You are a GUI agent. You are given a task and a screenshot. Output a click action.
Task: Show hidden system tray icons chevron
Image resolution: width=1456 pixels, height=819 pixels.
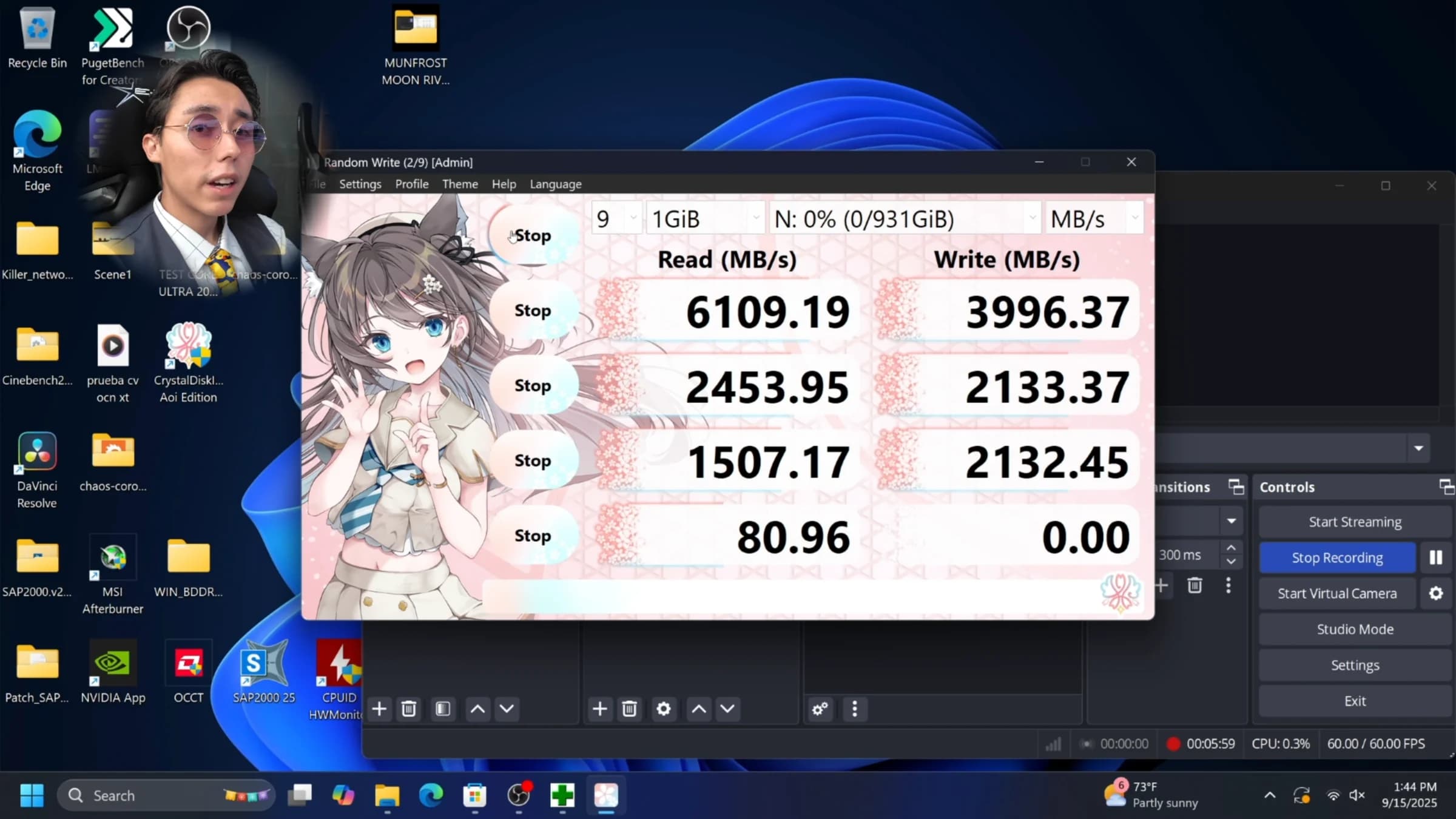click(1270, 795)
